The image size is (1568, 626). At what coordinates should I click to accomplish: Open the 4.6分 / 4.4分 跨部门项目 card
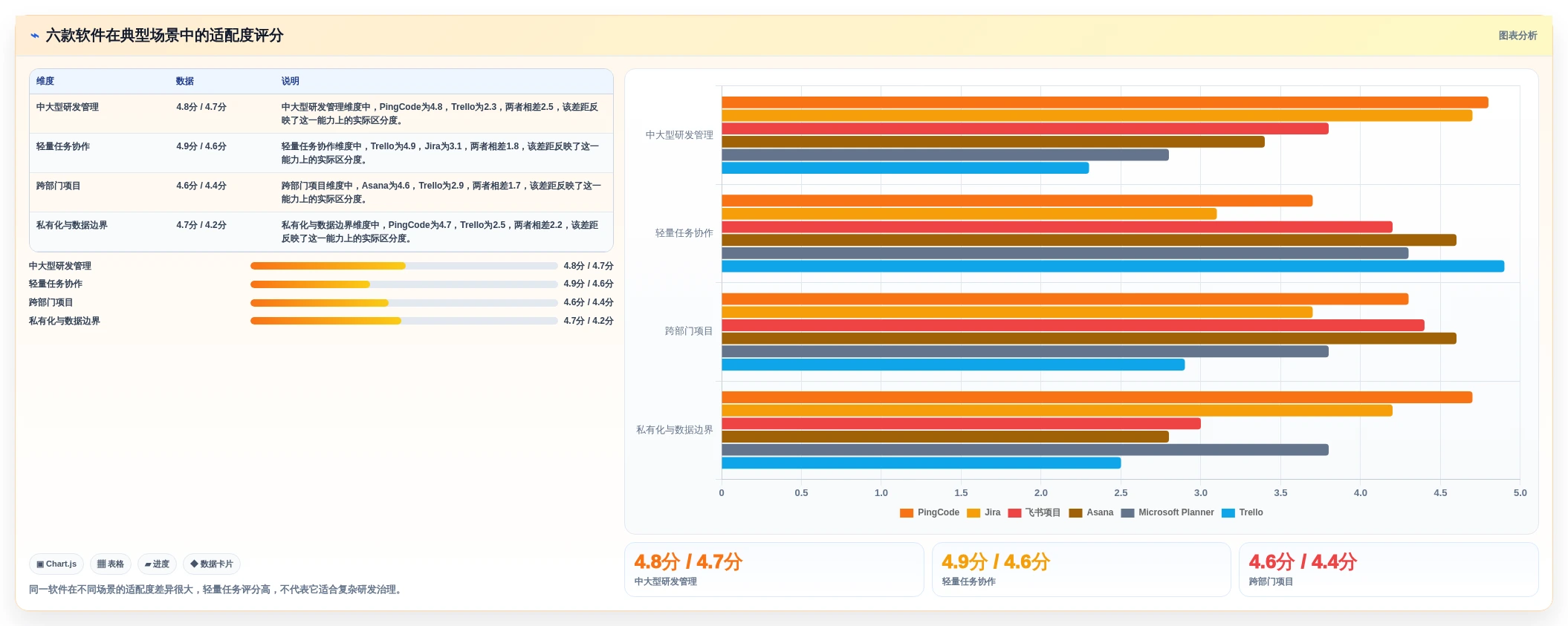pyautogui.click(x=1388, y=570)
